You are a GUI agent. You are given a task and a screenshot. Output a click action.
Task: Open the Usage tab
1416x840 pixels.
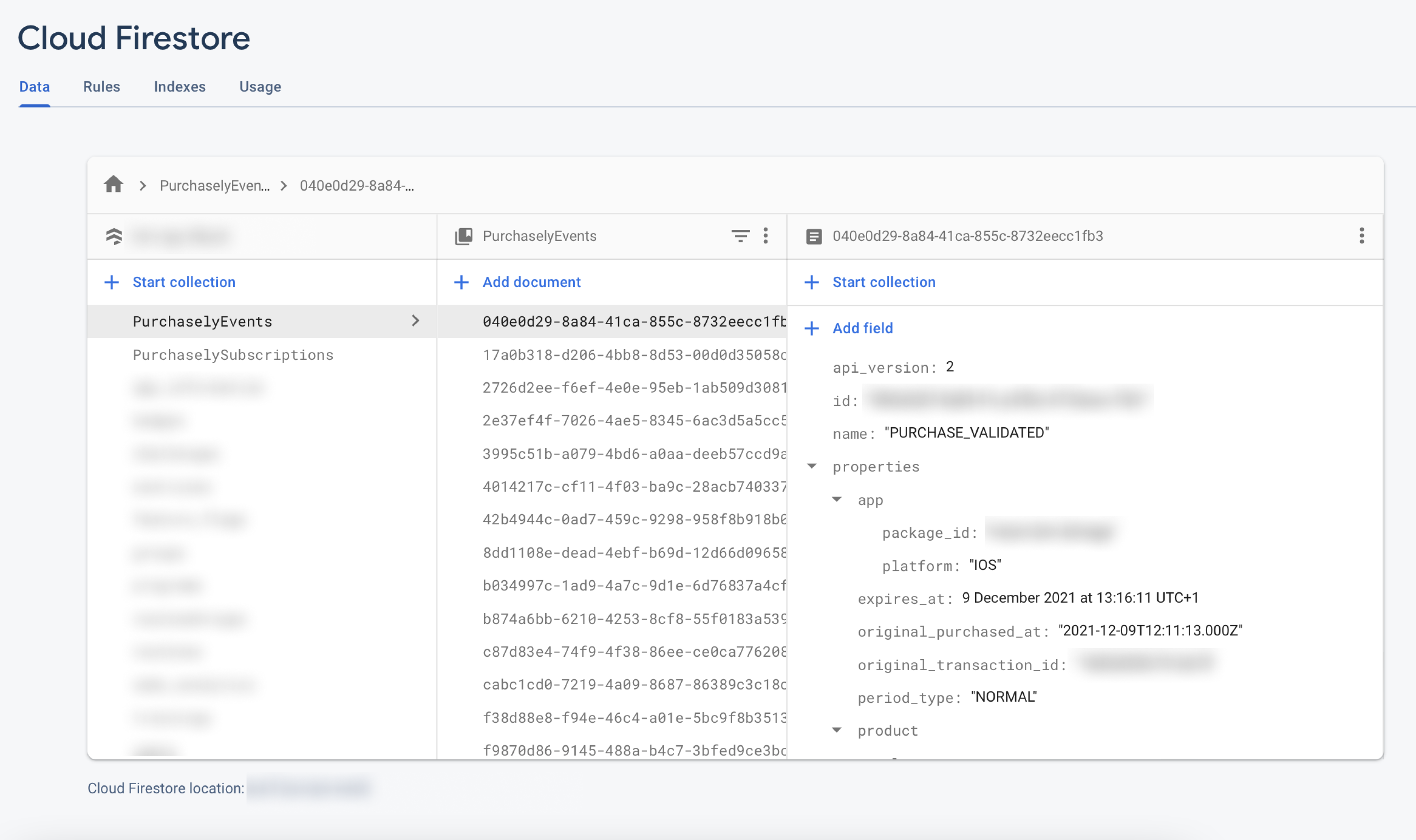click(x=260, y=87)
